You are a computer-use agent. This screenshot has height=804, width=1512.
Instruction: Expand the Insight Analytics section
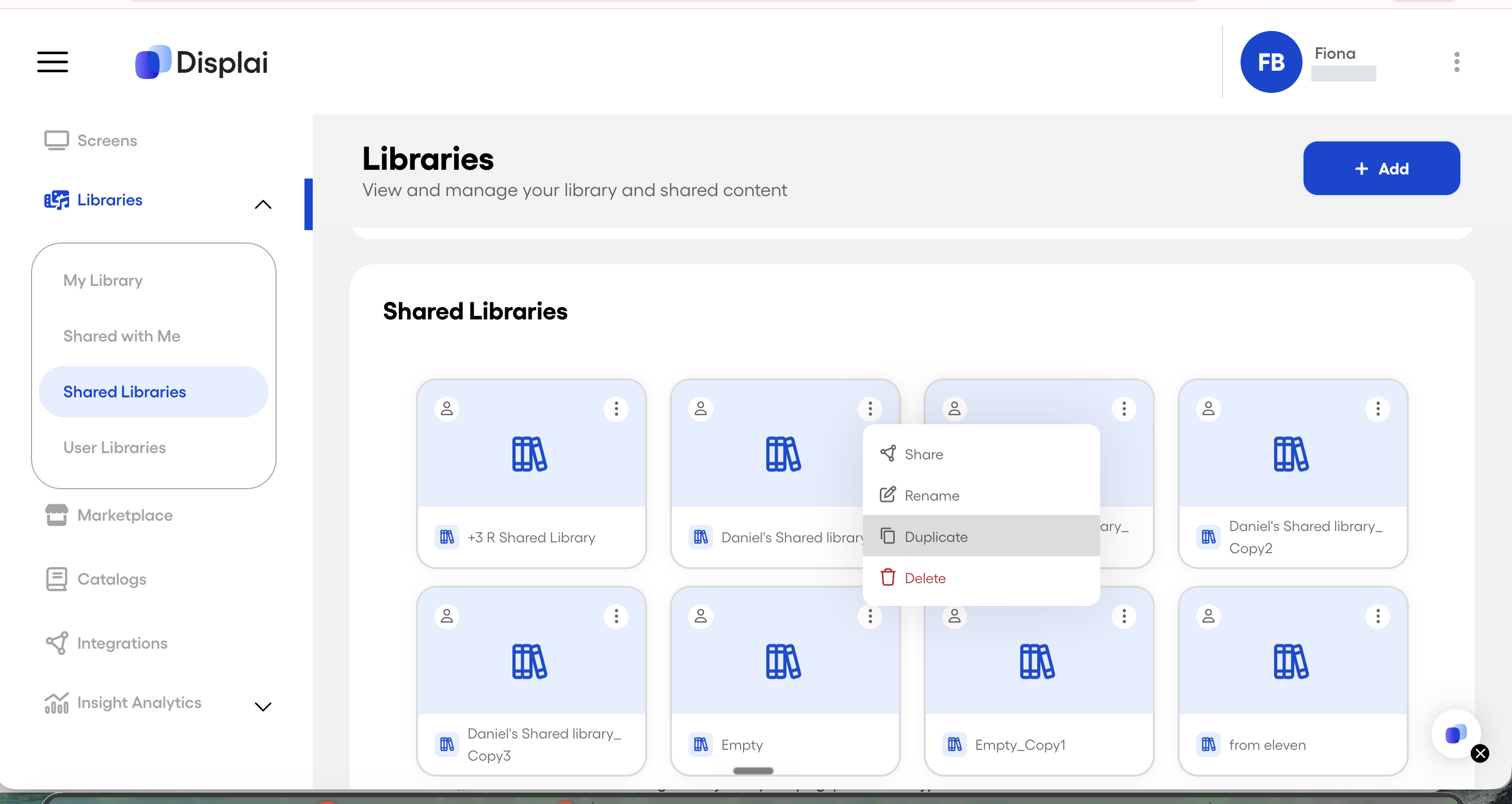point(263,706)
